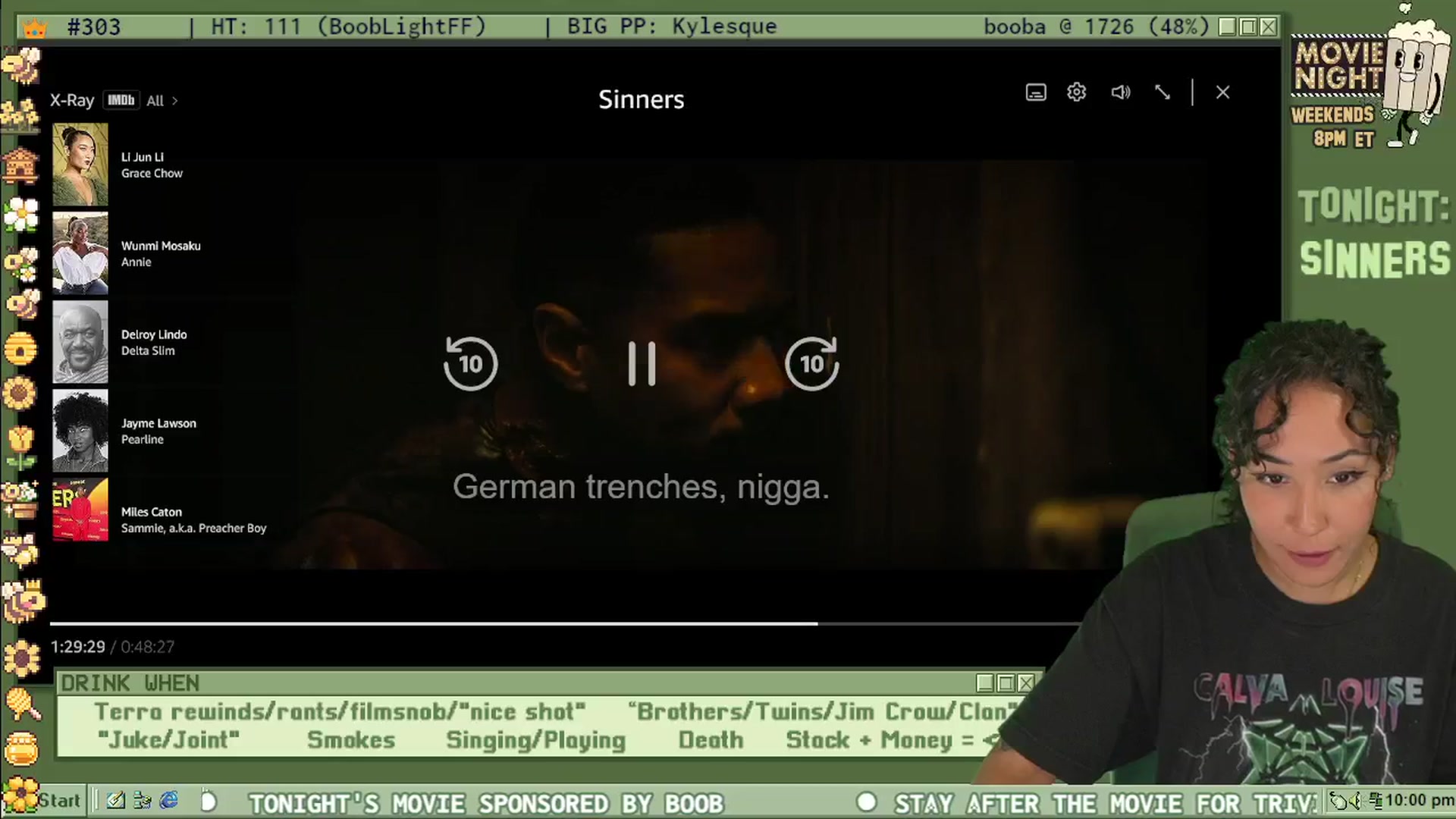This screenshot has height=819, width=1456.
Task: Click the cast name 'Wunmi Mosaku'
Action: coord(161,246)
